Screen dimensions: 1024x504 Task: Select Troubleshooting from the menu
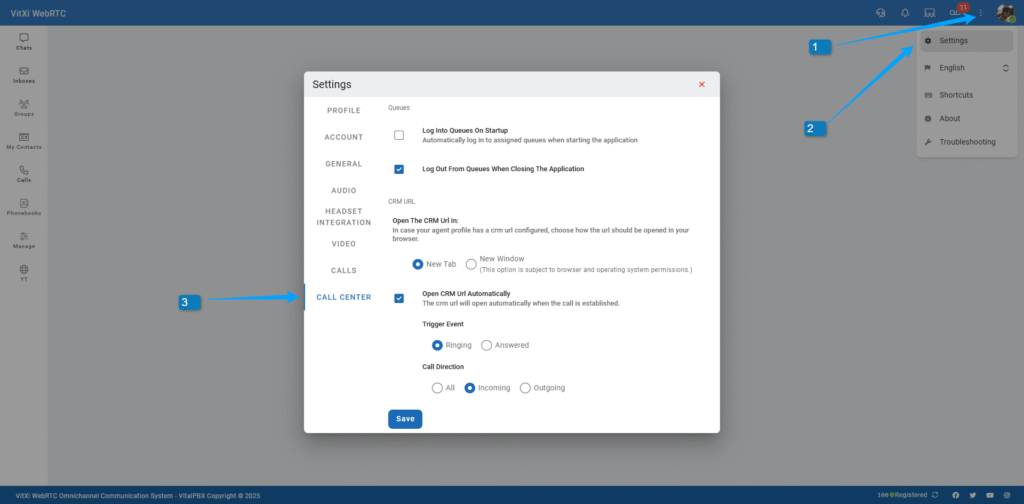967,142
